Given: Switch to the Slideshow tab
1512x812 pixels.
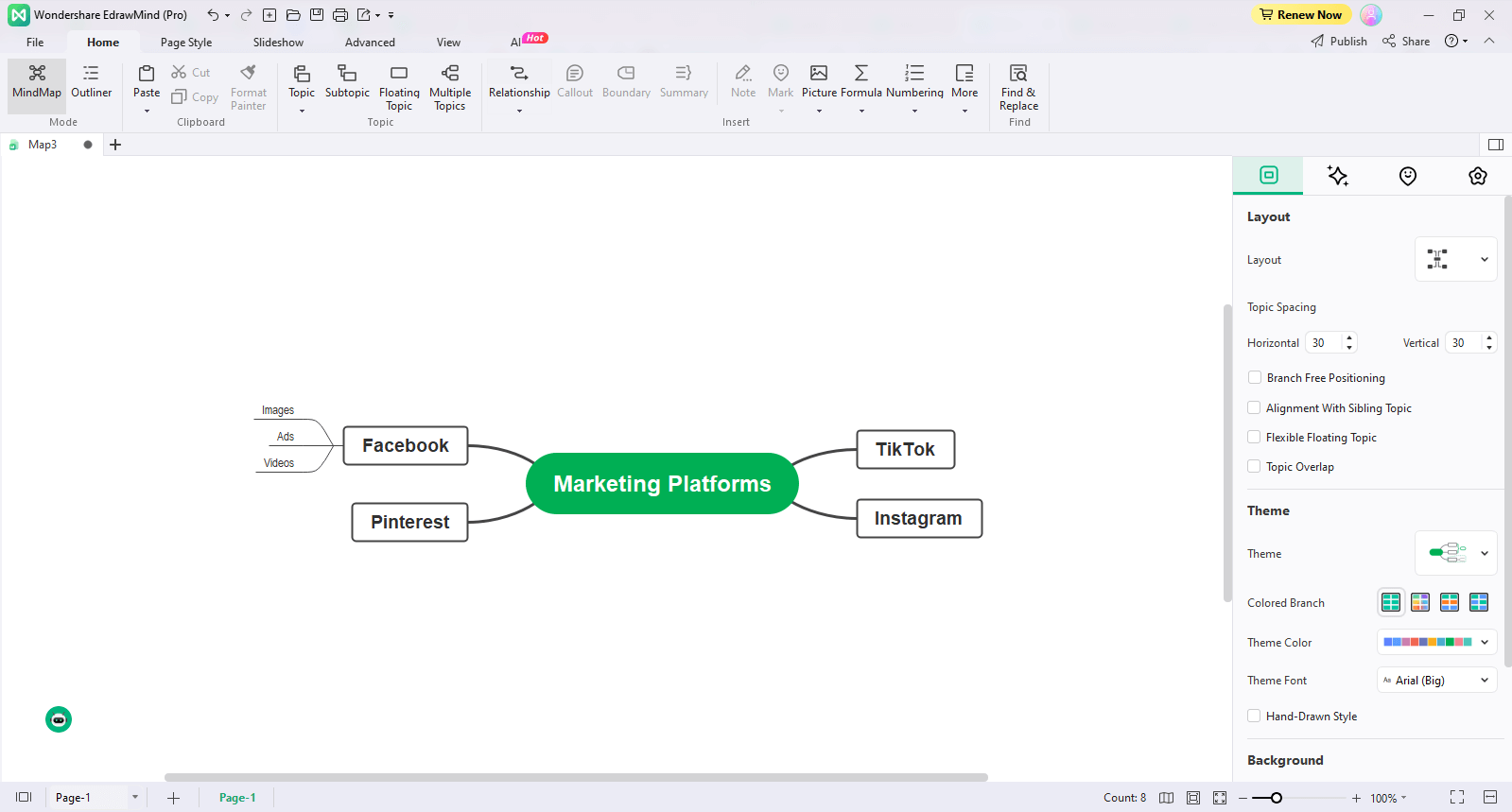Looking at the screenshot, I should pos(278,43).
